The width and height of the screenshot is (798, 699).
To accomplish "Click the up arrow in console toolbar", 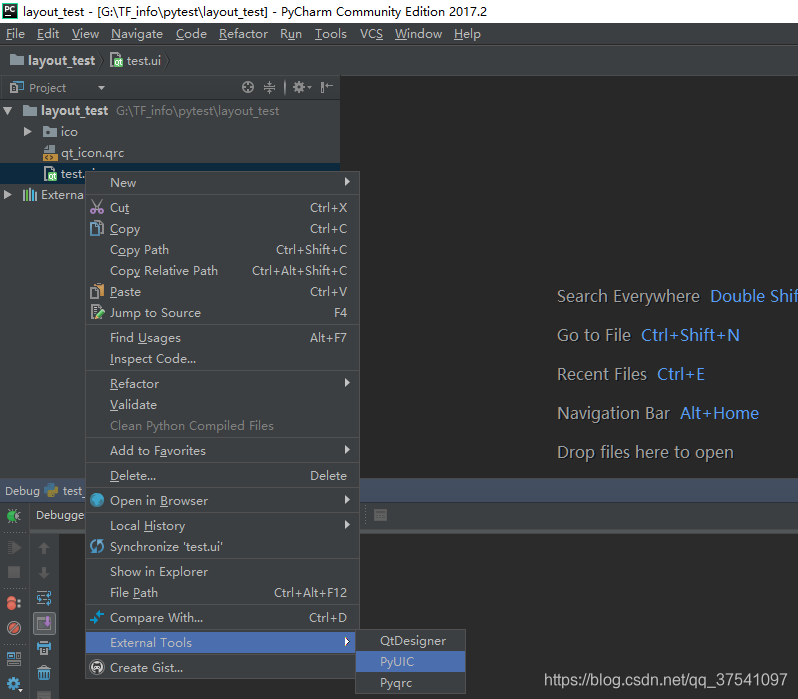I will (x=44, y=548).
